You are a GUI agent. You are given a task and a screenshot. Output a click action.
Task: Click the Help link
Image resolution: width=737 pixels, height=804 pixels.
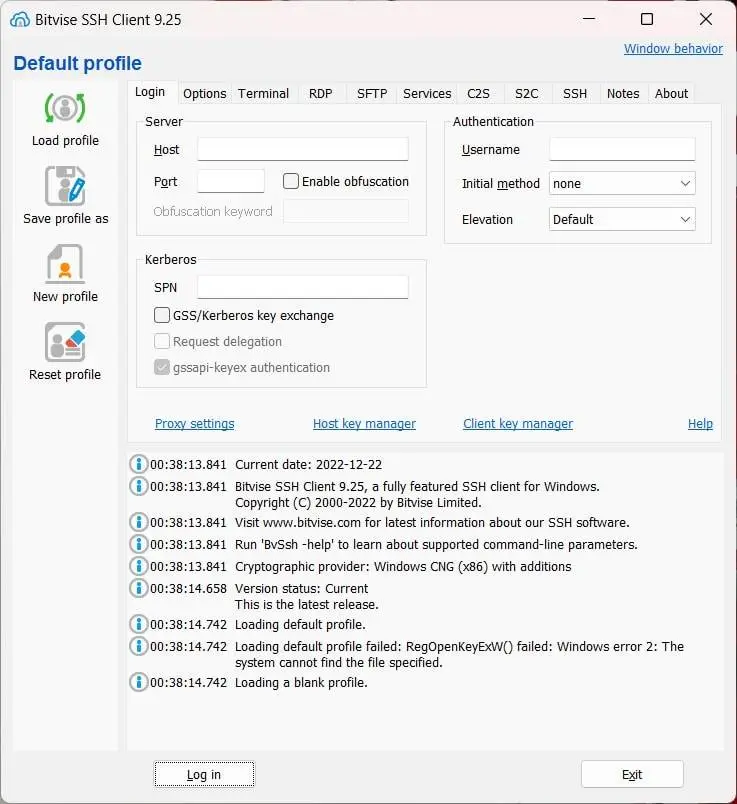700,424
